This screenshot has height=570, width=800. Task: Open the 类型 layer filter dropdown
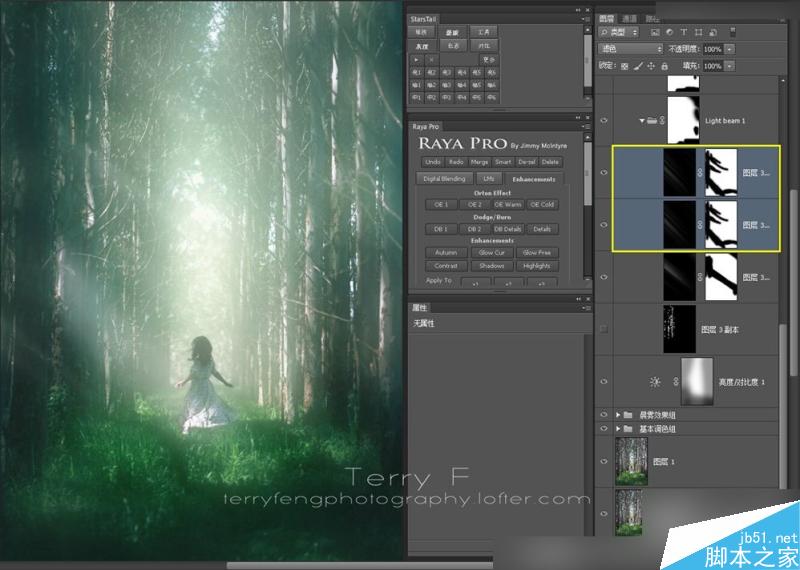coord(619,32)
